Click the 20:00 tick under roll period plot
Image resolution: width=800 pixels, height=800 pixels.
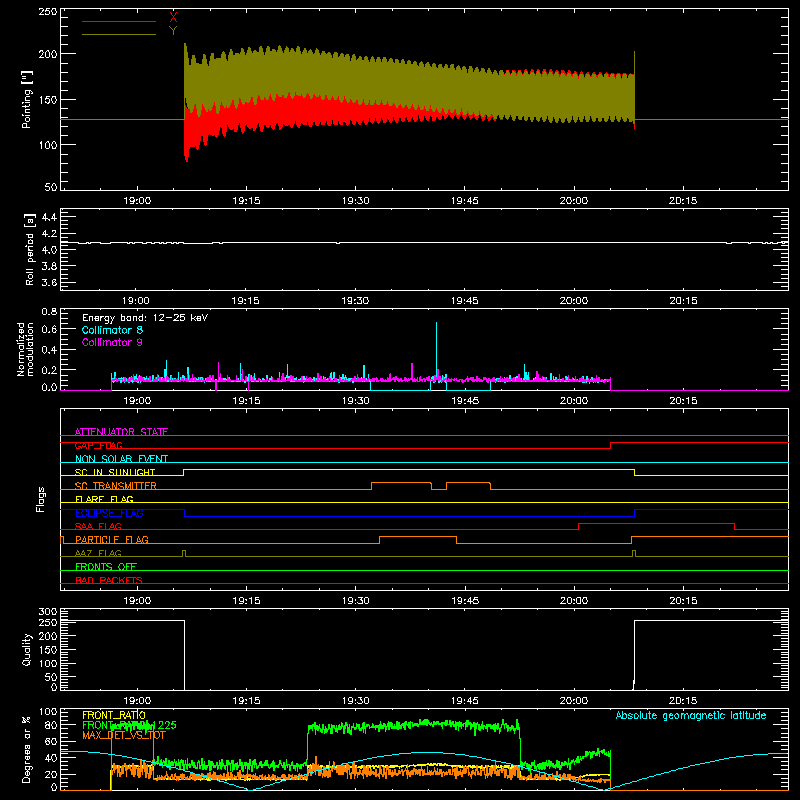[573, 301]
